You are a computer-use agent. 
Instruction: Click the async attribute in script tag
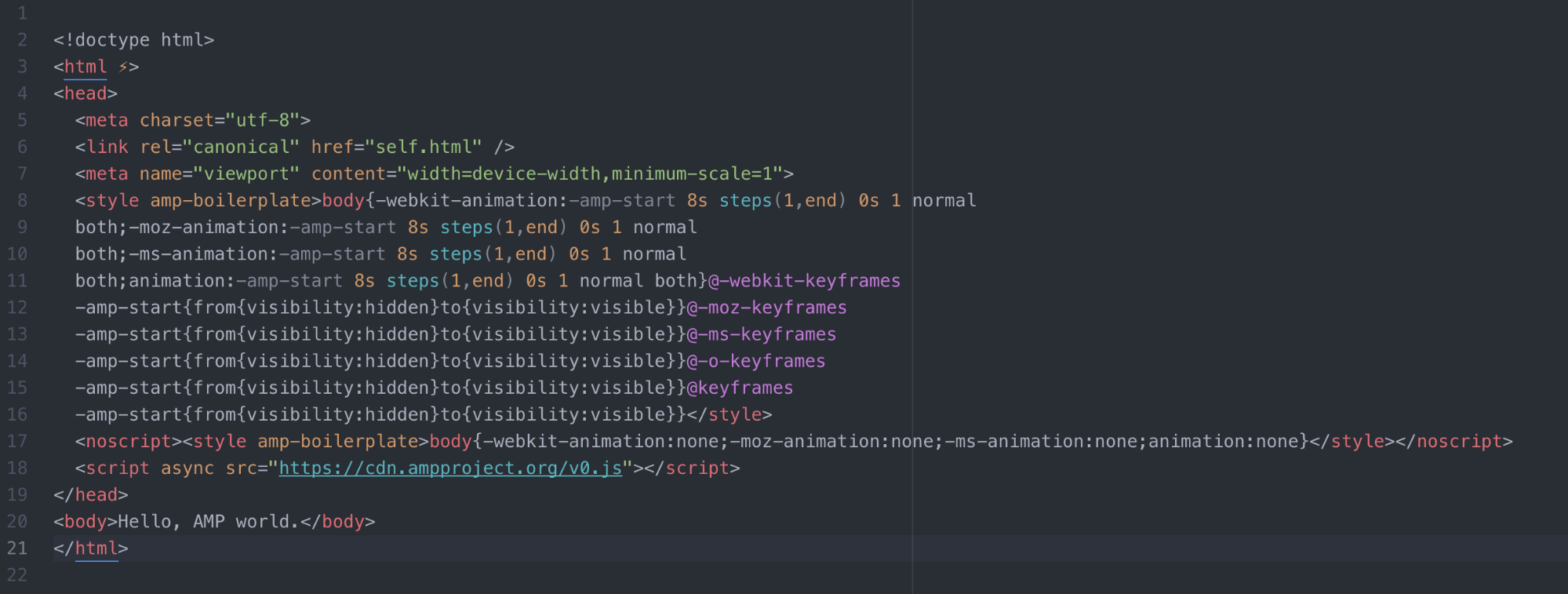click(x=187, y=468)
